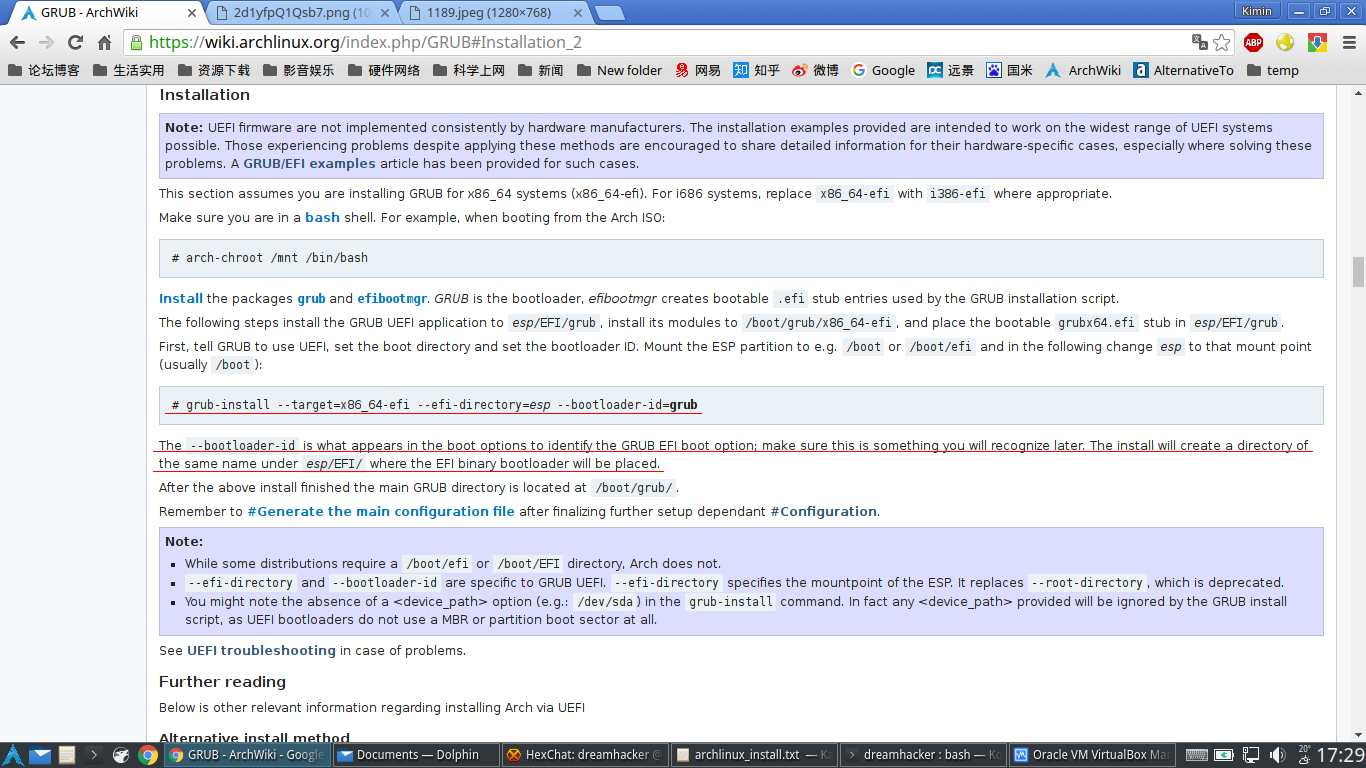Image resolution: width=1366 pixels, height=768 pixels.
Task: Open the AlternativeTo bookmark
Action: 1184,70
